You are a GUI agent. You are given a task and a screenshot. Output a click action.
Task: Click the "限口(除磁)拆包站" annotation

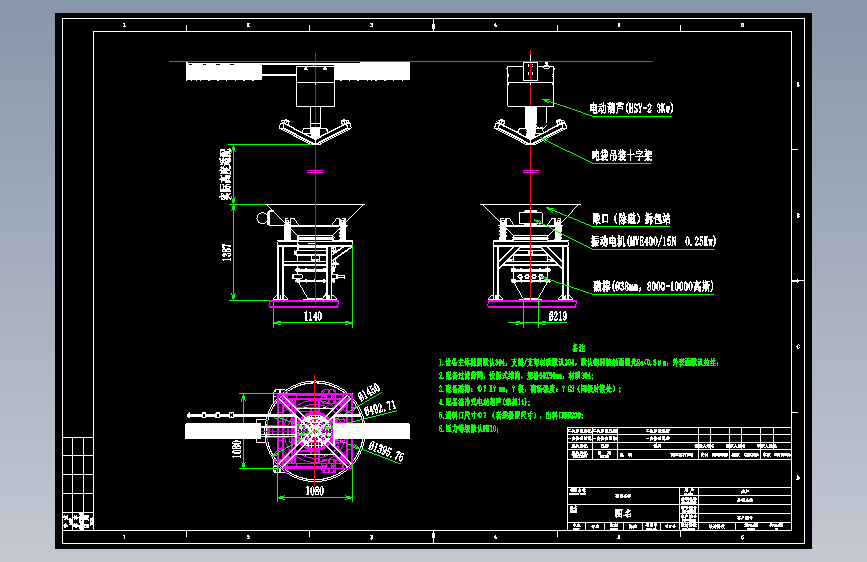coord(631,218)
